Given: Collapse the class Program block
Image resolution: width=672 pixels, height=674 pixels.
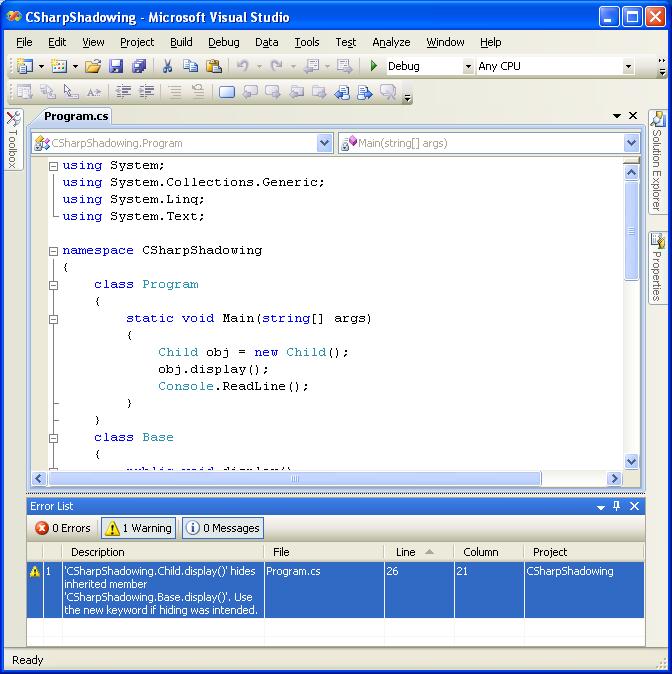Looking at the screenshot, I should pyautogui.click(x=53, y=285).
